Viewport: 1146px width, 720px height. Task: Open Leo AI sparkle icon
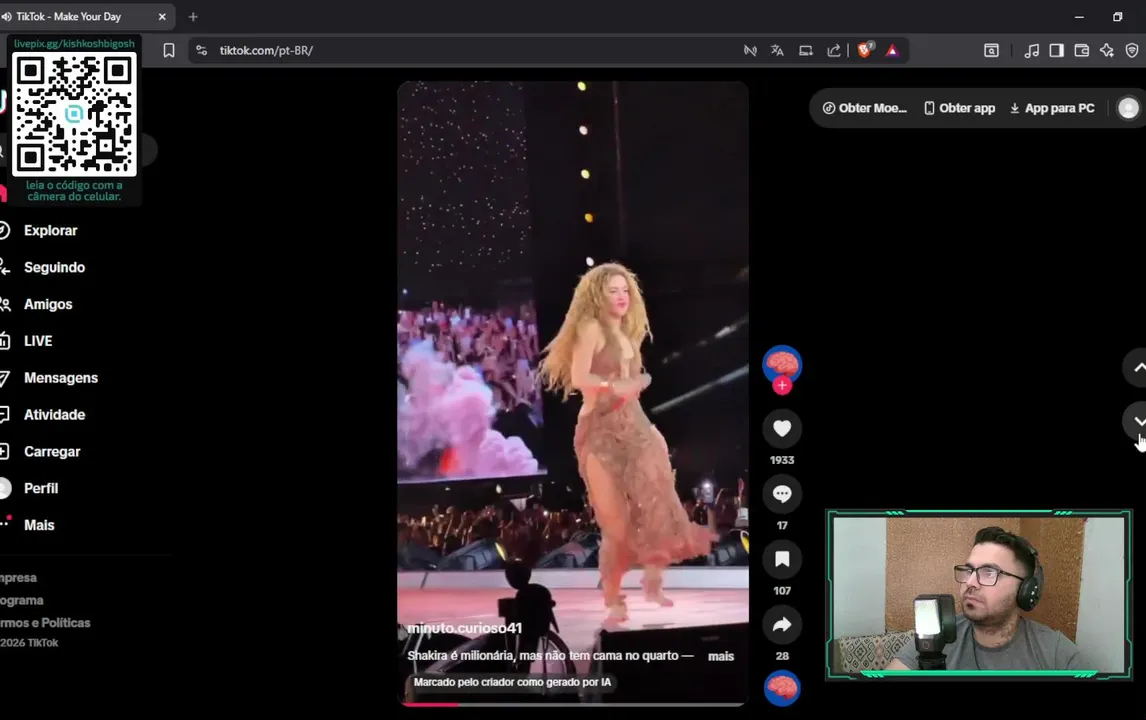(x=1107, y=50)
